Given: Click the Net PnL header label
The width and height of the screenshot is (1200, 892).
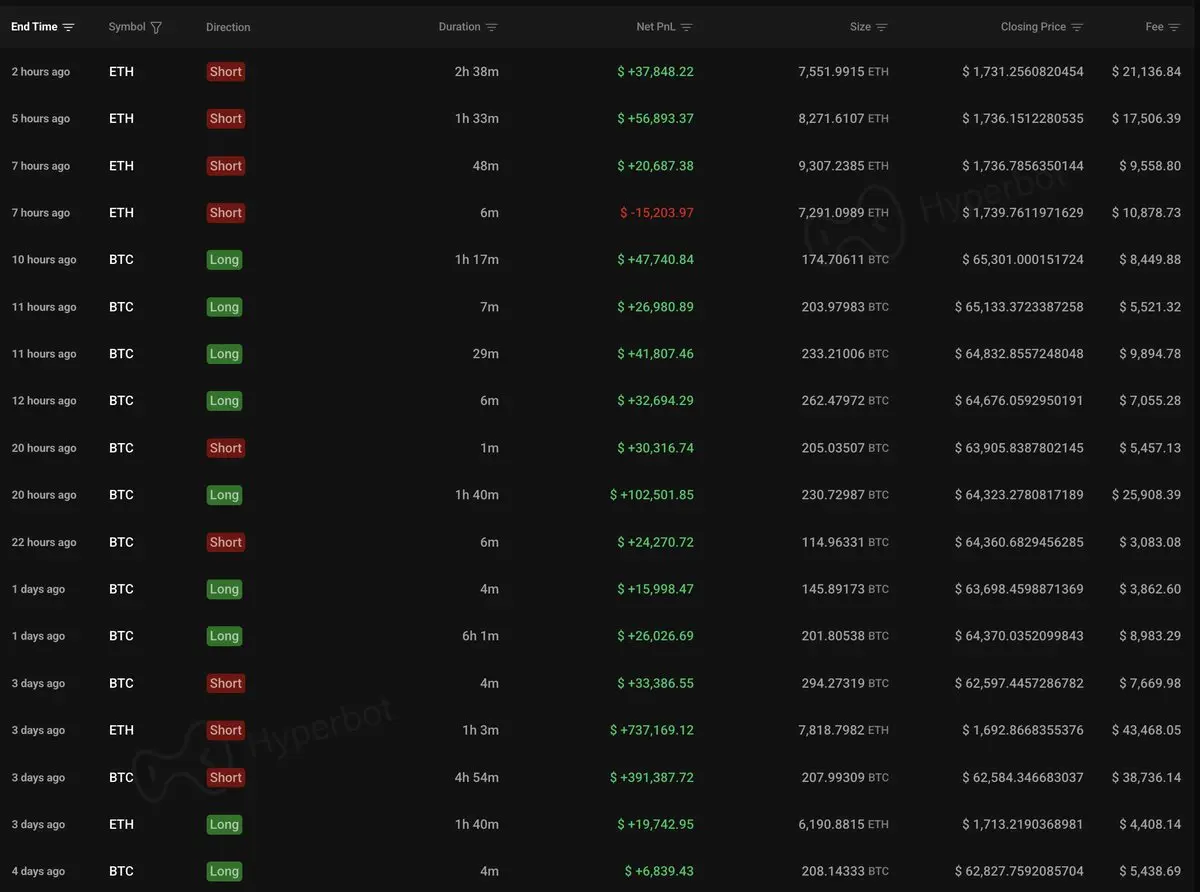Looking at the screenshot, I should pyautogui.click(x=656, y=27).
